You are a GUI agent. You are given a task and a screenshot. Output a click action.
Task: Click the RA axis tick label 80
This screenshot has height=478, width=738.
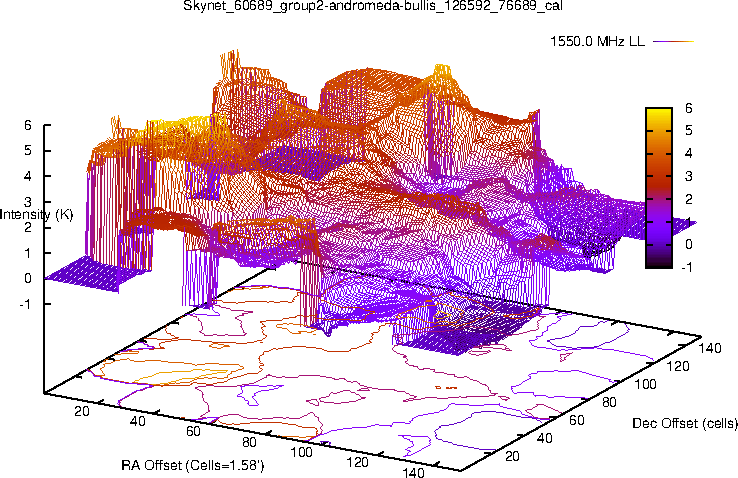(249, 442)
